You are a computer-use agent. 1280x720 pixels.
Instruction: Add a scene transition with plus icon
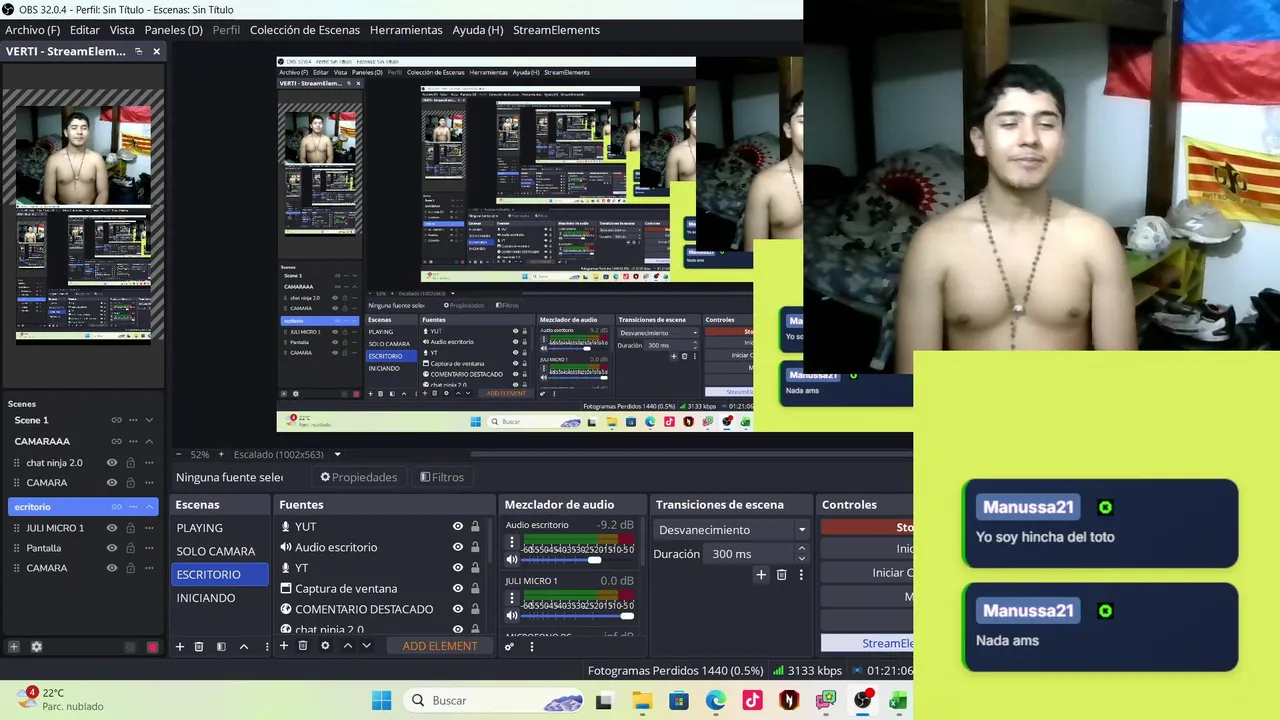(761, 575)
